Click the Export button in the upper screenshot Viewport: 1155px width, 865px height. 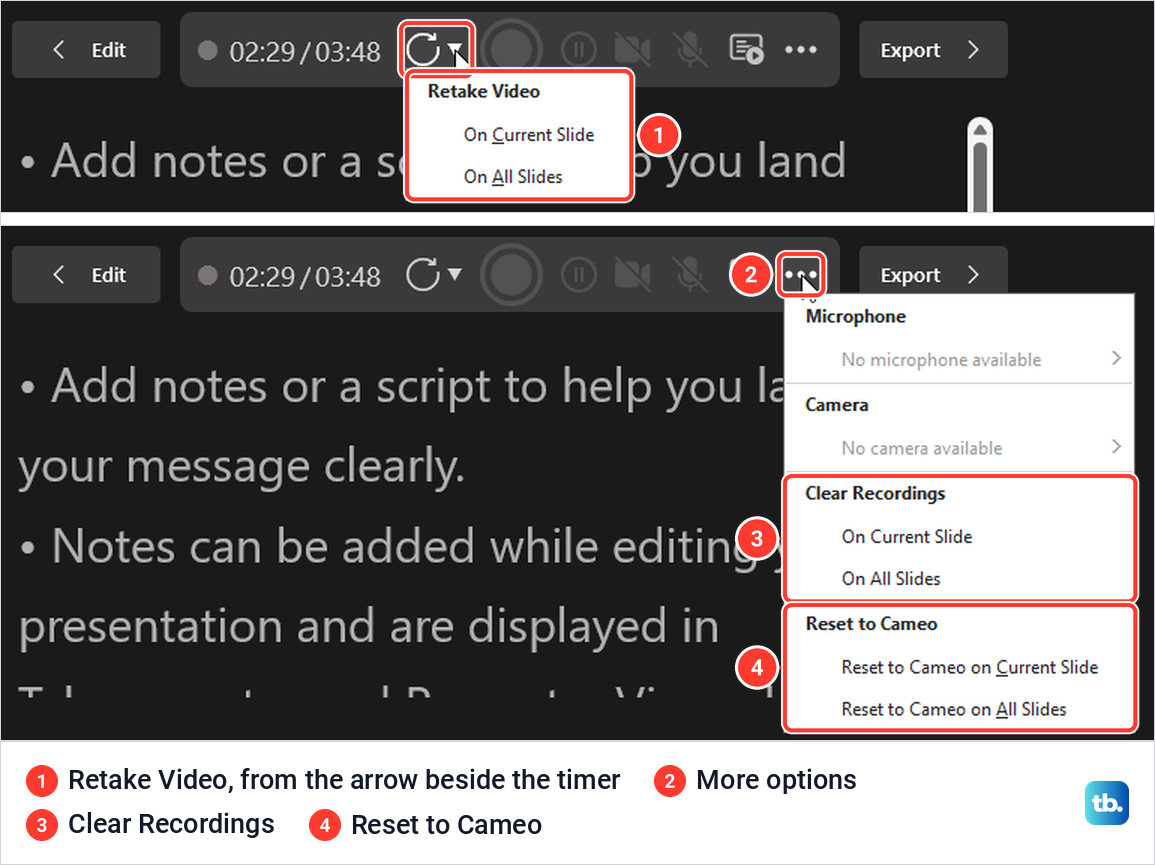(933, 50)
